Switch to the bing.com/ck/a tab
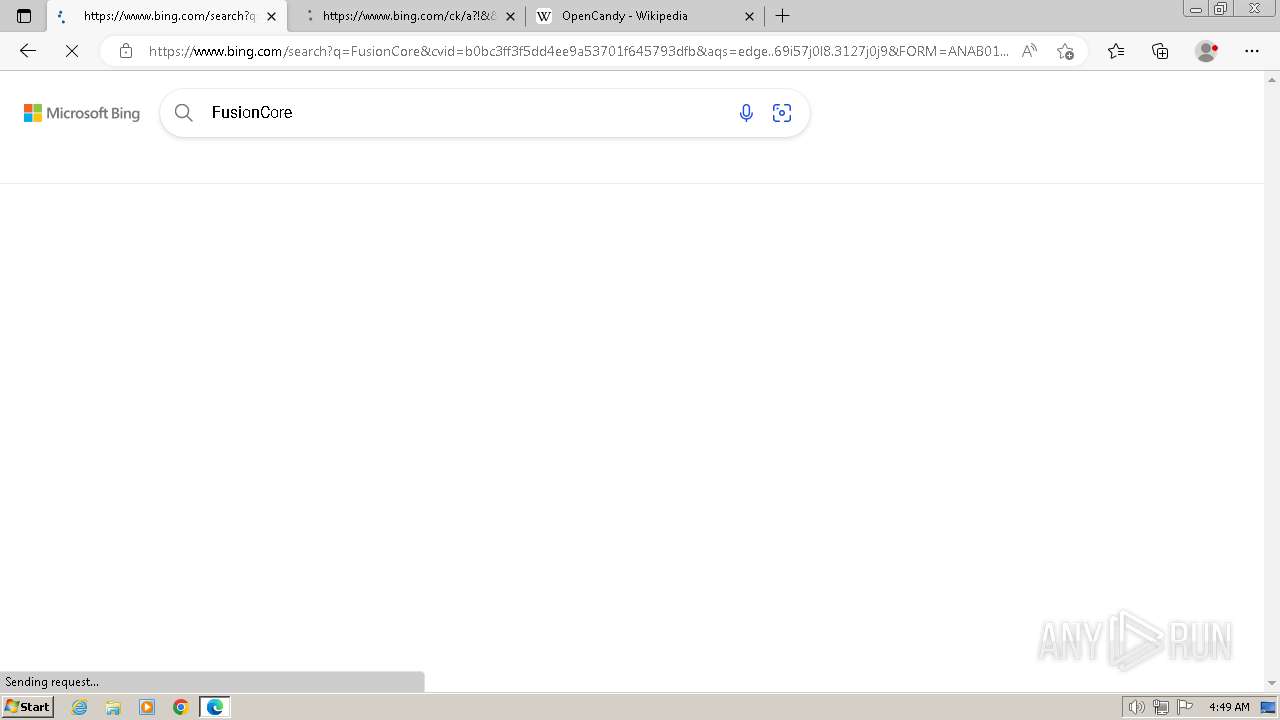The height and width of the screenshot is (720, 1280). (408, 16)
